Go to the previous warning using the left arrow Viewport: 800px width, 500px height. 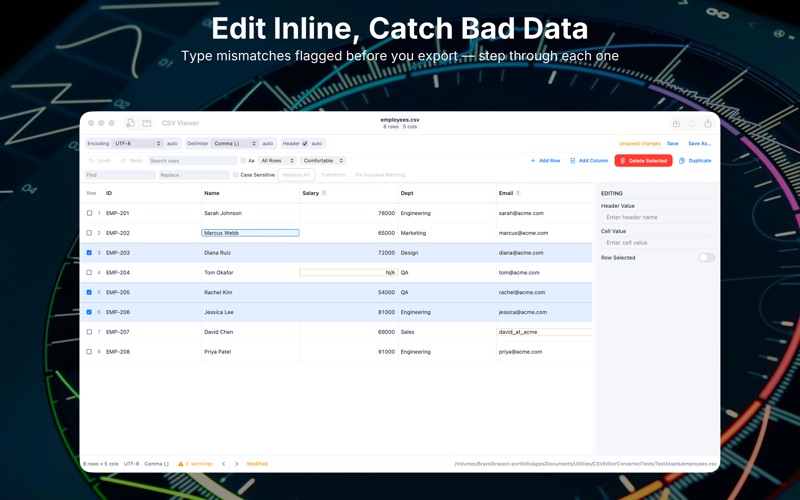point(223,464)
